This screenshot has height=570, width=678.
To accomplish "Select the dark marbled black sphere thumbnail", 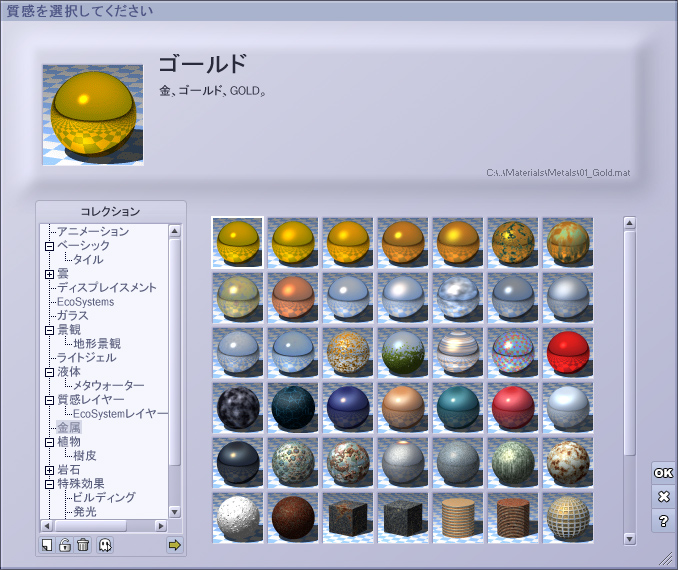I will (237, 407).
